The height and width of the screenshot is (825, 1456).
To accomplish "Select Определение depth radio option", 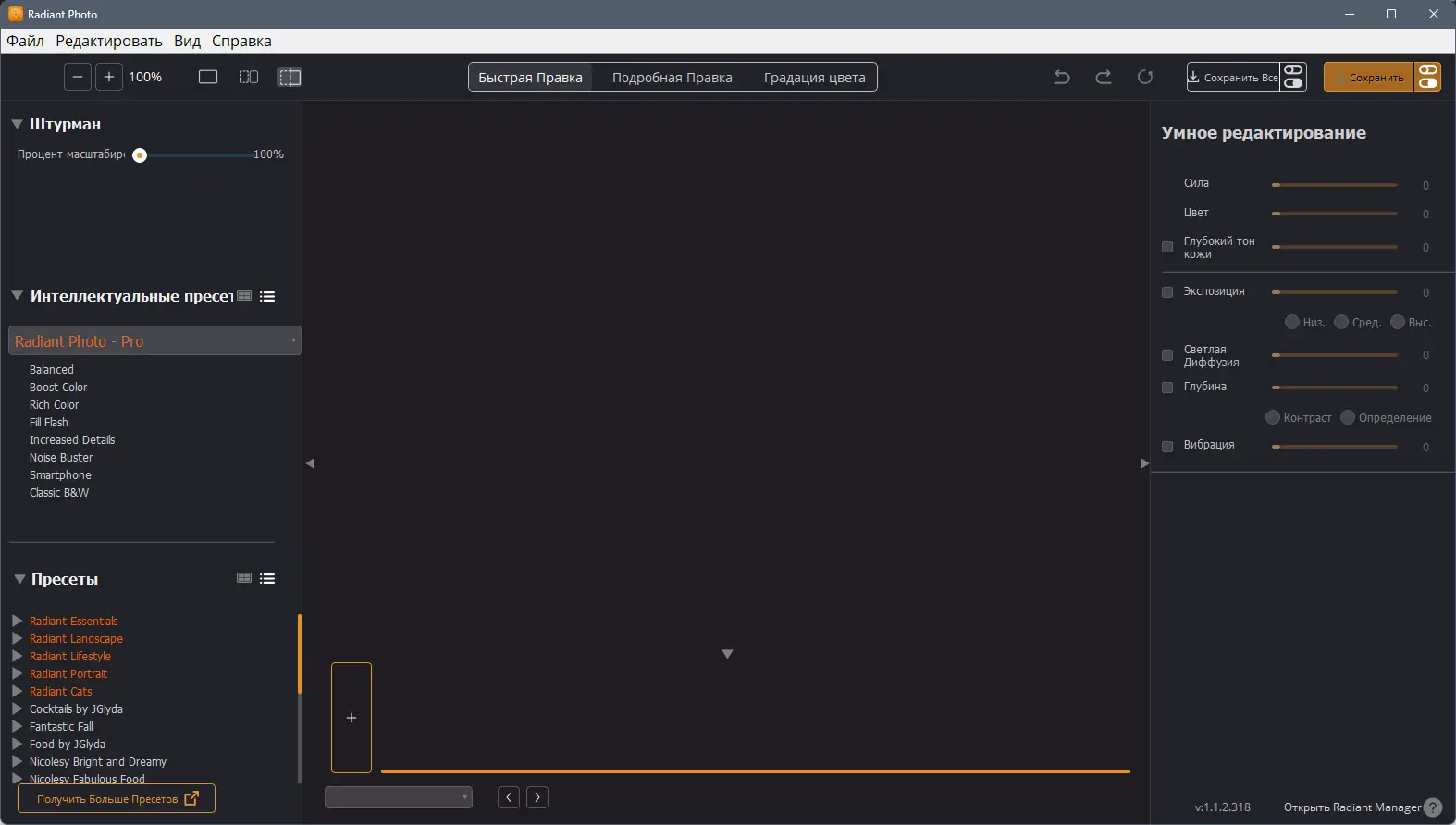I will [1348, 417].
